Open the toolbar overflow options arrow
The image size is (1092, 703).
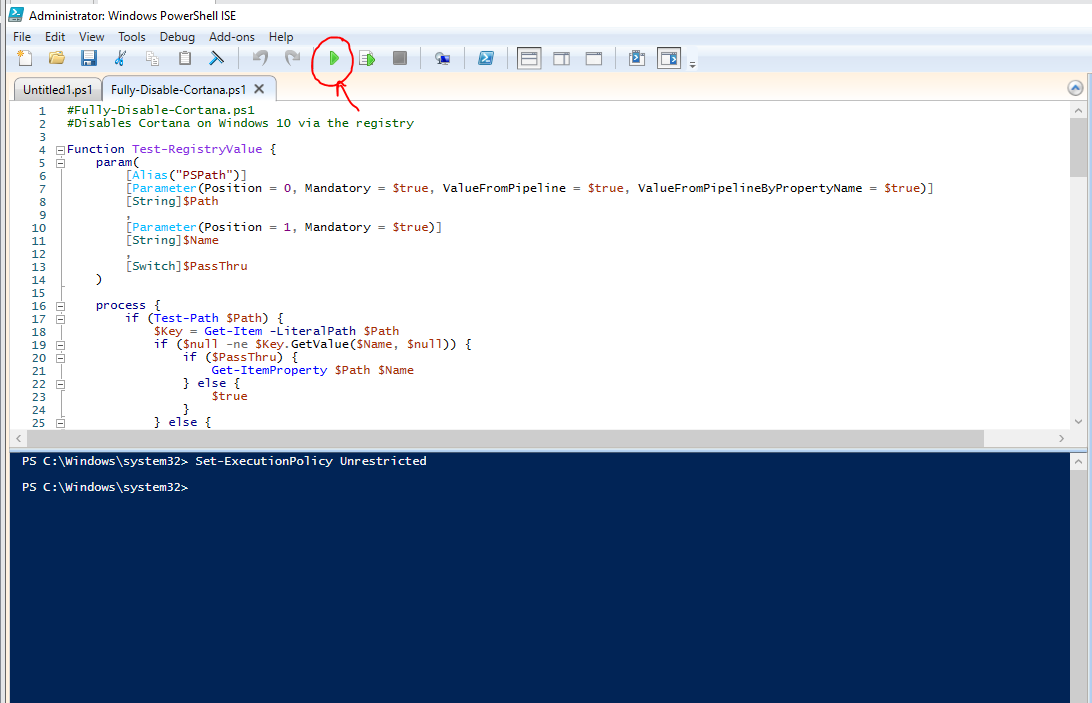(x=692, y=65)
